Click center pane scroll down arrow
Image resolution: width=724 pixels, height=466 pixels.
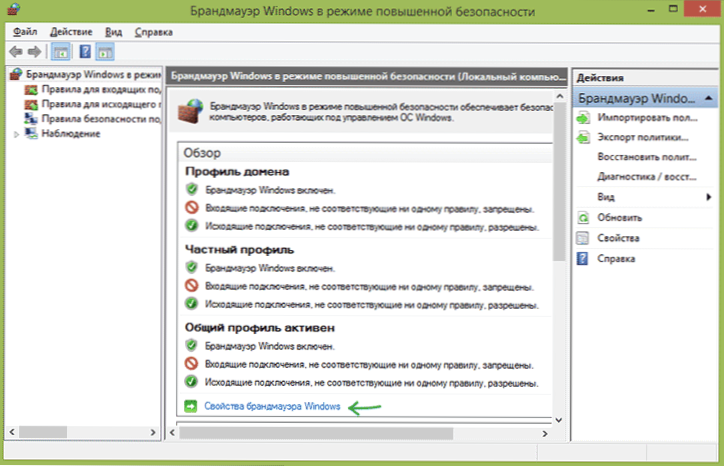pyautogui.click(x=559, y=420)
